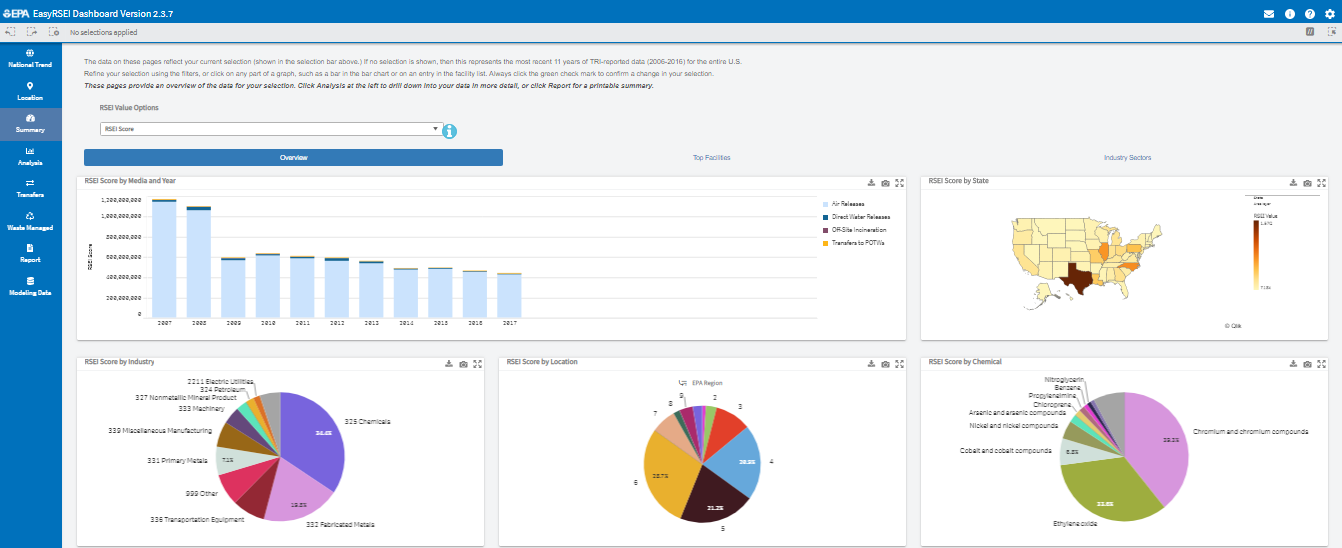Go to Analysis in the sidebar
This screenshot has height=548, width=1342.
[30, 156]
